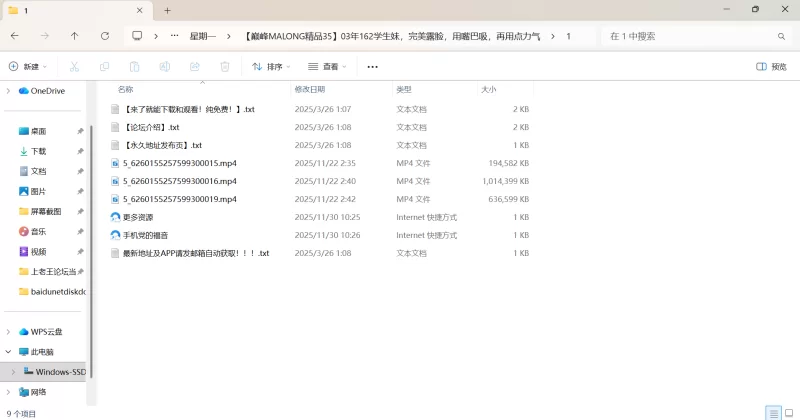
Task: Click the Paste clipboard icon
Action: [134, 66]
